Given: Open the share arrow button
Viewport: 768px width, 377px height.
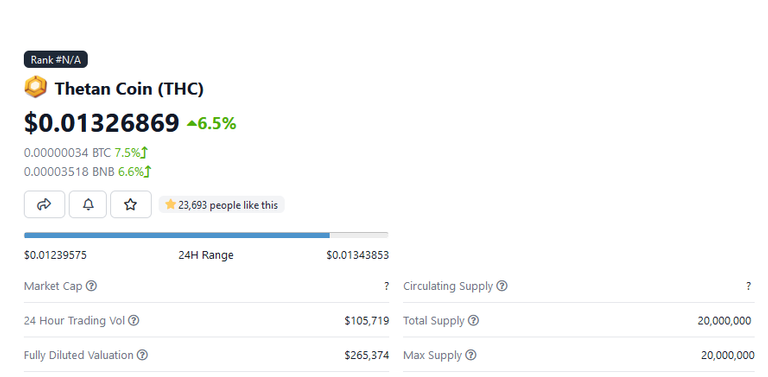Looking at the screenshot, I should click(44, 204).
